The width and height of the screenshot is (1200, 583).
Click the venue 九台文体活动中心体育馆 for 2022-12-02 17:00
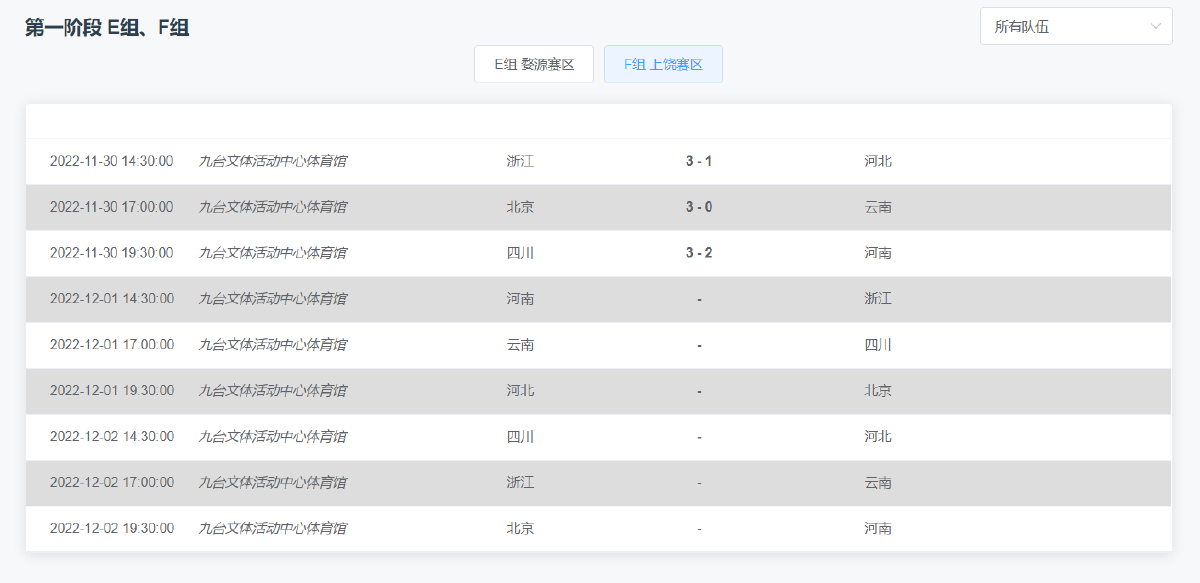tap(272, 483)
